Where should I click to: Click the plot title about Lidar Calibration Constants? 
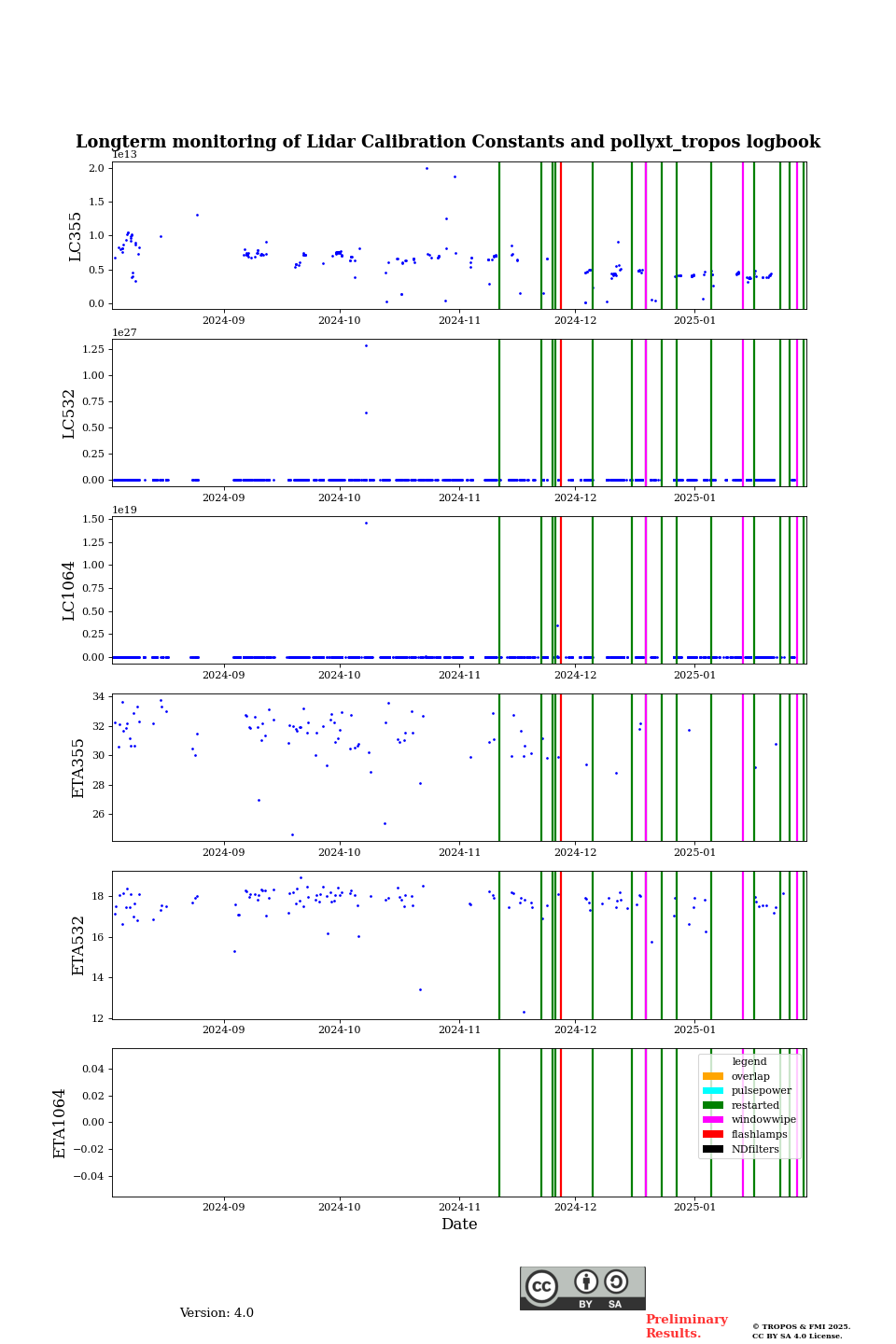(448, 142)
